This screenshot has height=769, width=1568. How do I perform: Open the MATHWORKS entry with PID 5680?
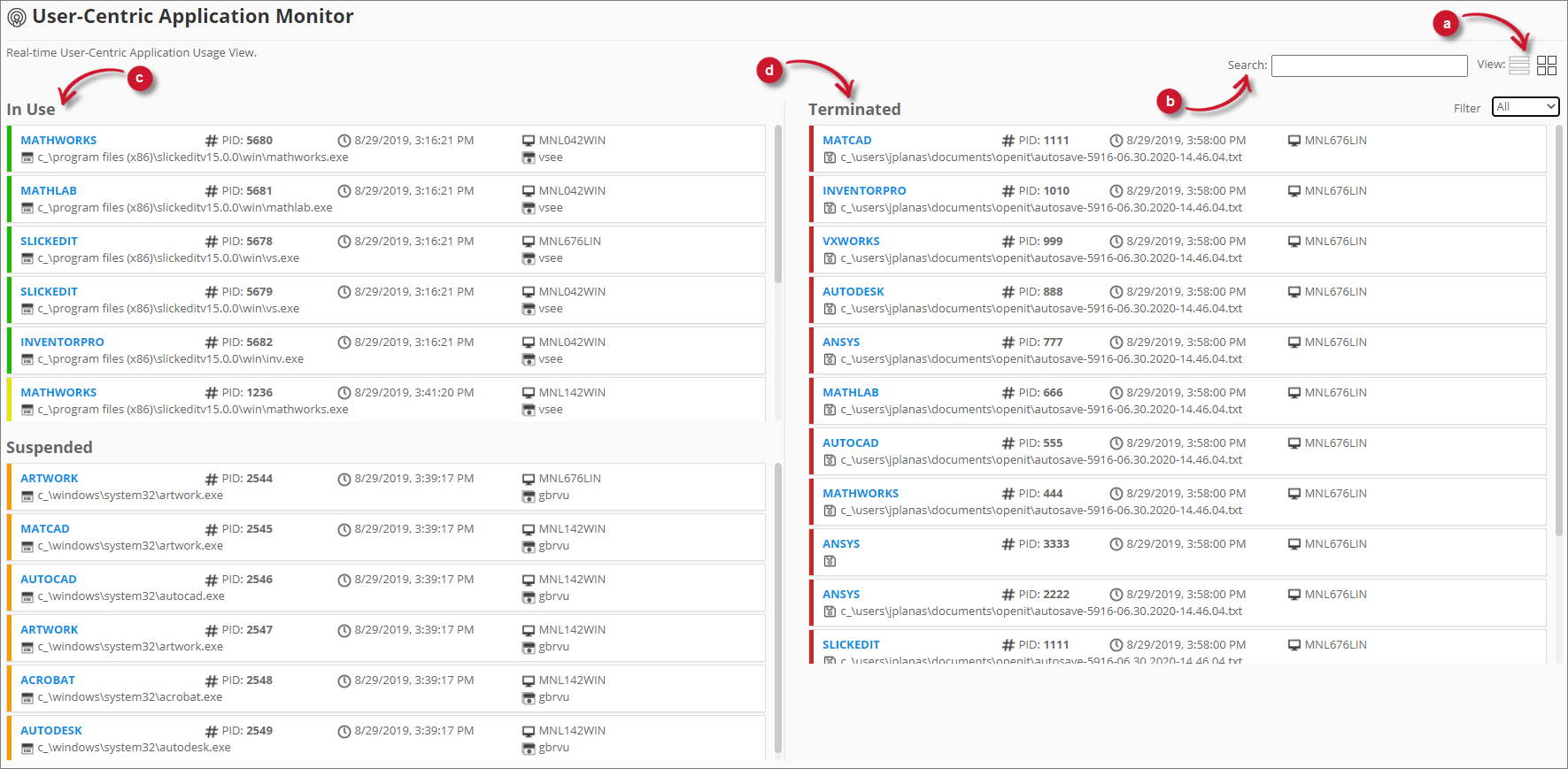click(x=58, y=140)
